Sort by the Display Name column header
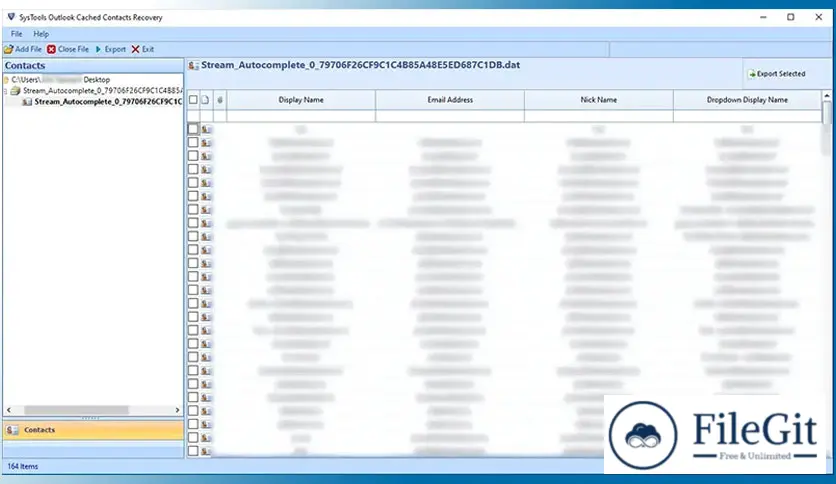The image size is (836, 484). pos(301,100)
